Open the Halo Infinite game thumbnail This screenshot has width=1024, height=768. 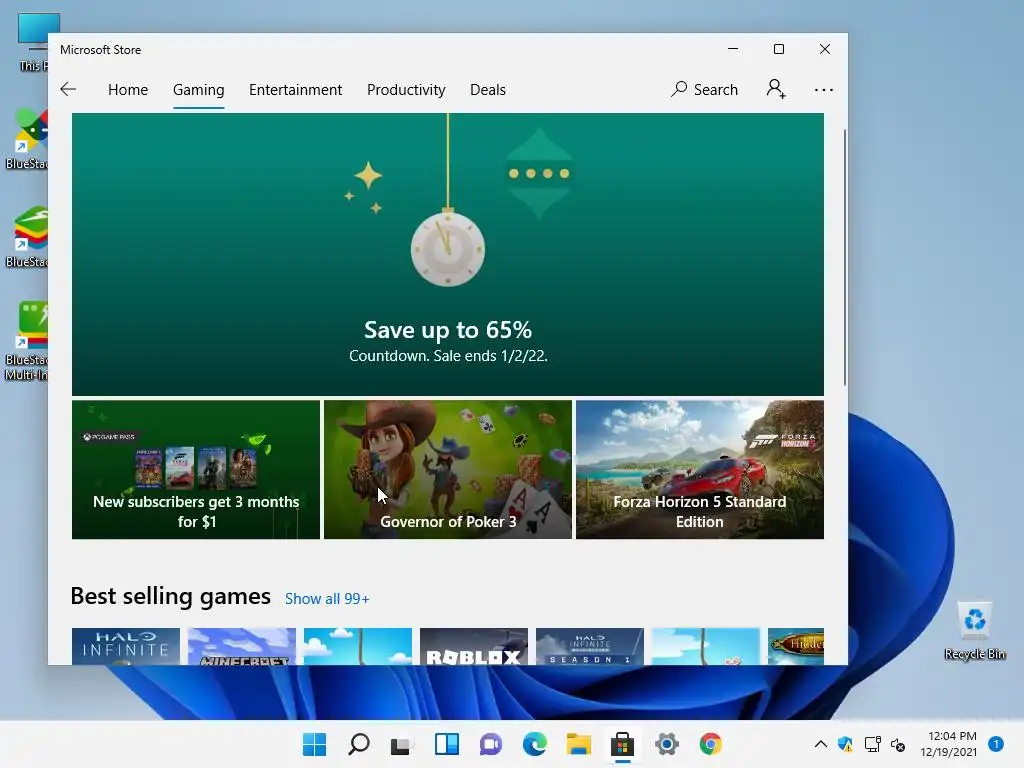[x=126, y=647]
